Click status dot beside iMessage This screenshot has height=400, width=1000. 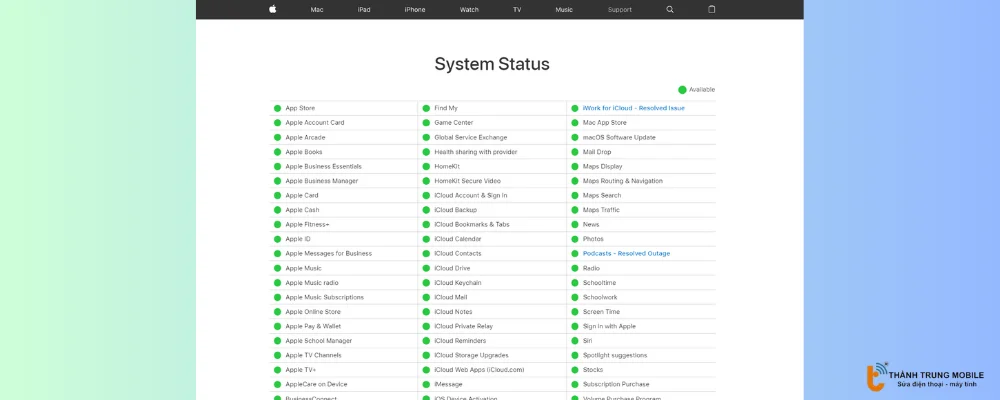coord(426,384)
